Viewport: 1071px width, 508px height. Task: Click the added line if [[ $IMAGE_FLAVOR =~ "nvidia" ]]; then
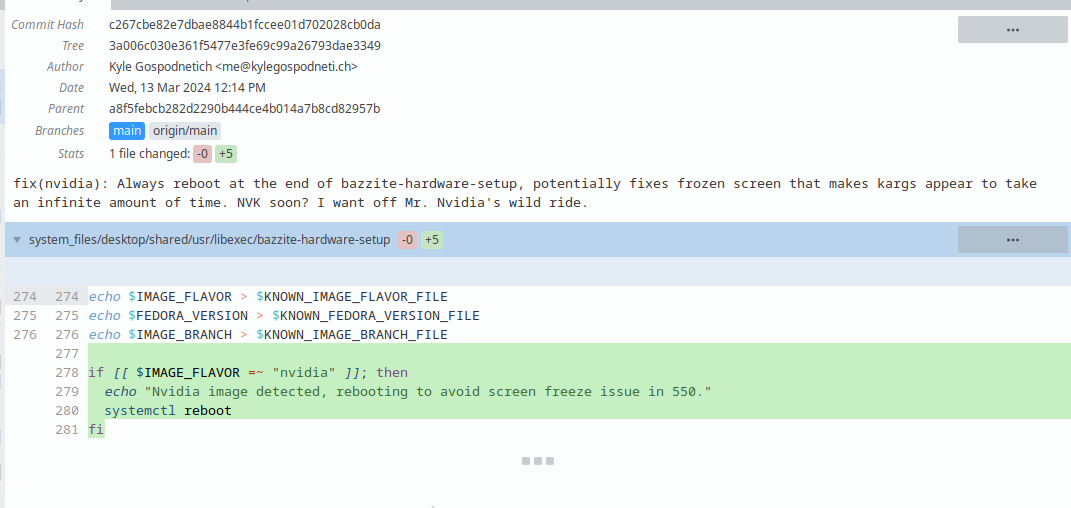point(248,372)
